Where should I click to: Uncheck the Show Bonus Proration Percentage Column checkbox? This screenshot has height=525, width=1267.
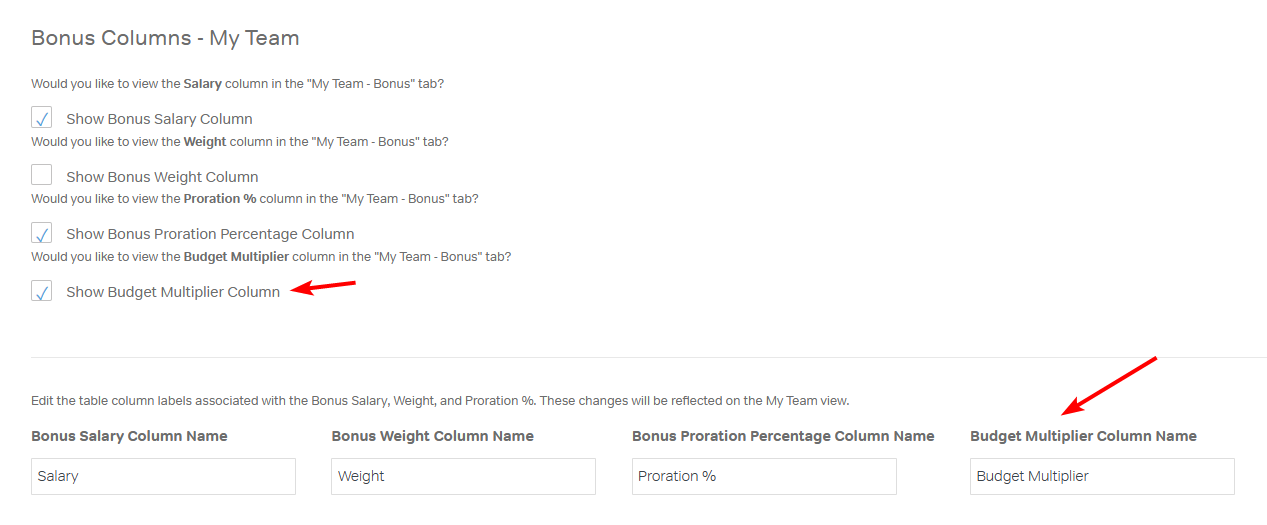tap(42, 233)
